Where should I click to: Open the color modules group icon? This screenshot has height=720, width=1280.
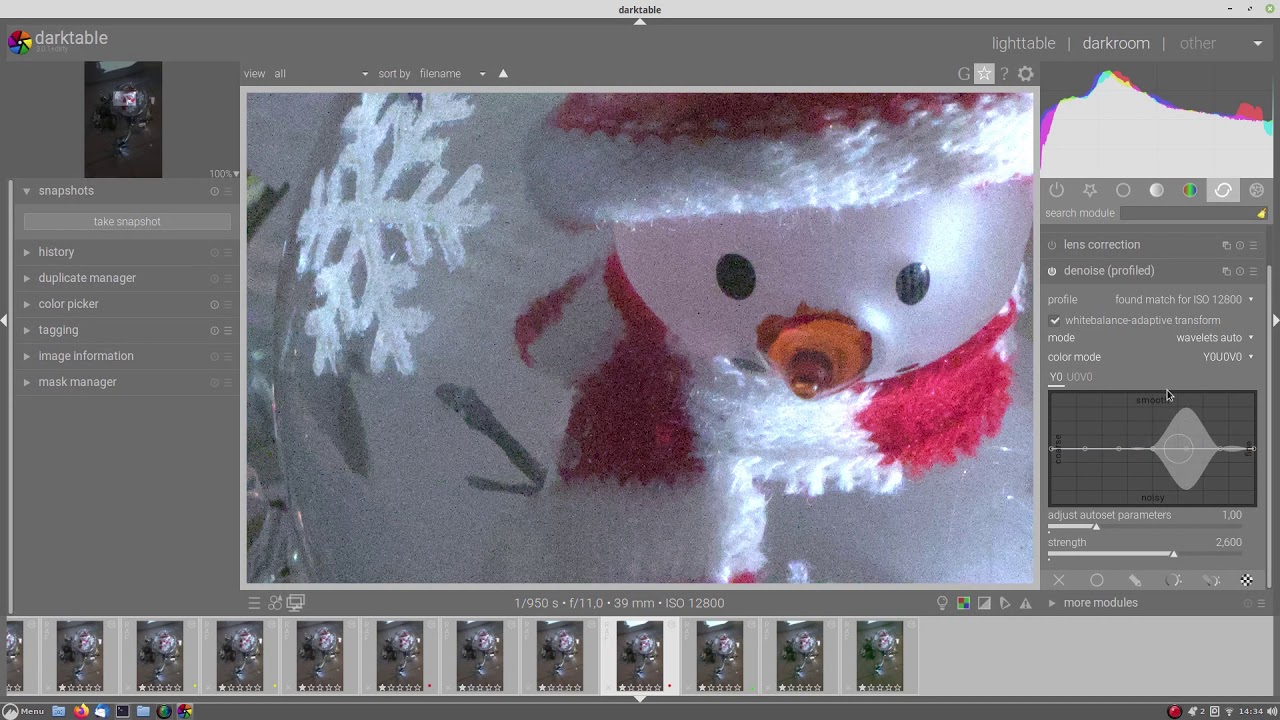tap(1190, 190)
